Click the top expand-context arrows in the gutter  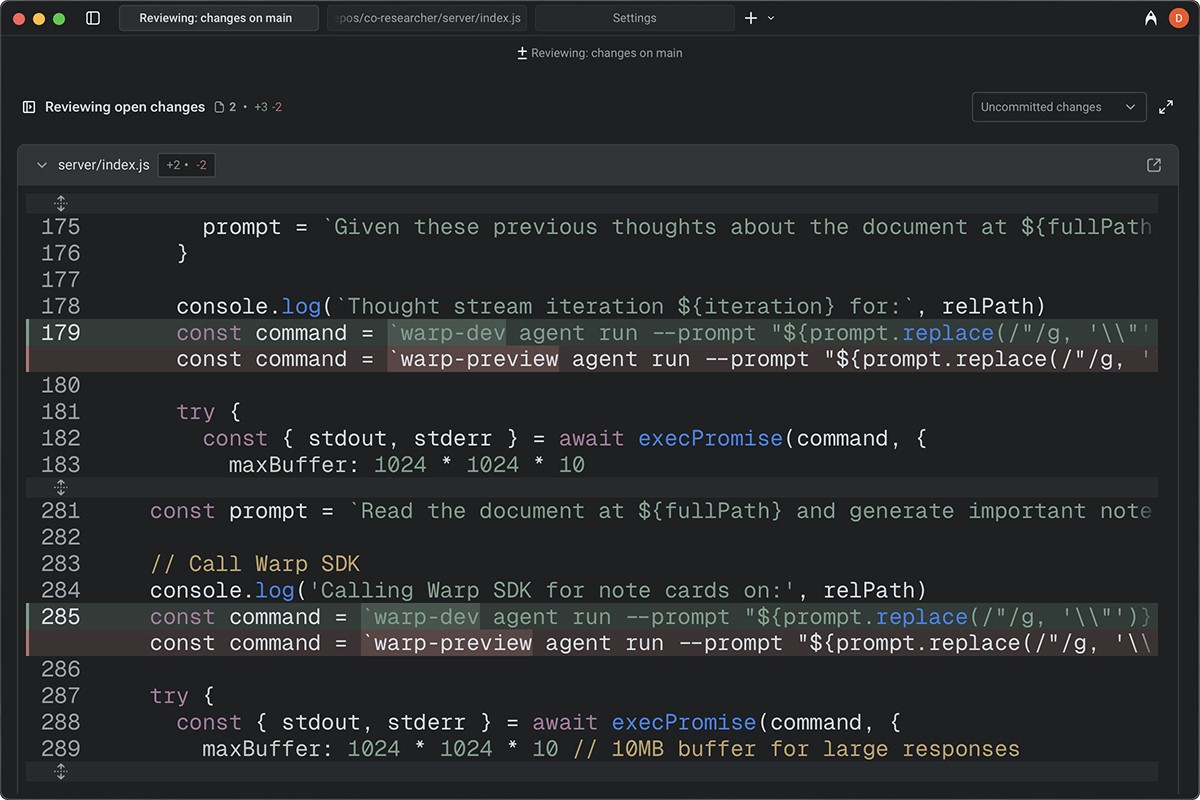point(60,203)
